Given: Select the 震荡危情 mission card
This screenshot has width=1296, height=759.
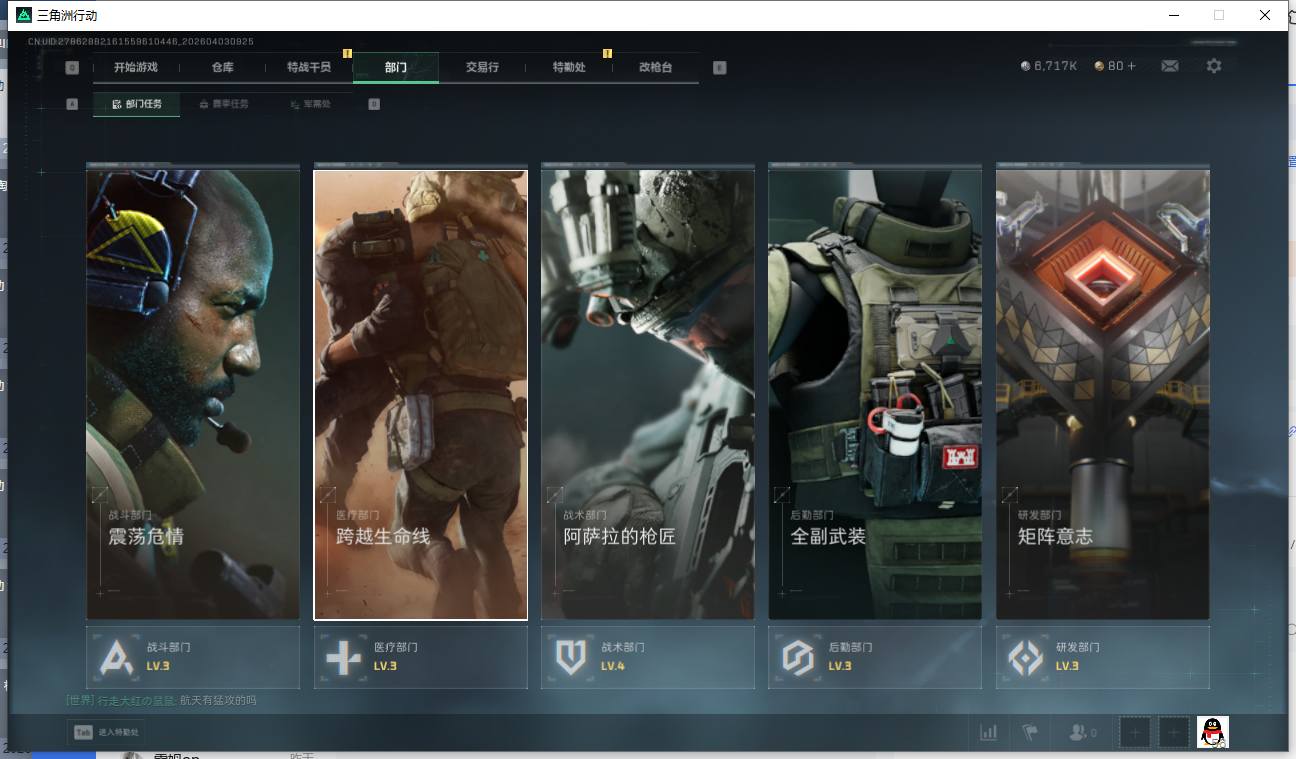Looking at the screenshot, I should pyautogui.click(x=193, y=394).
